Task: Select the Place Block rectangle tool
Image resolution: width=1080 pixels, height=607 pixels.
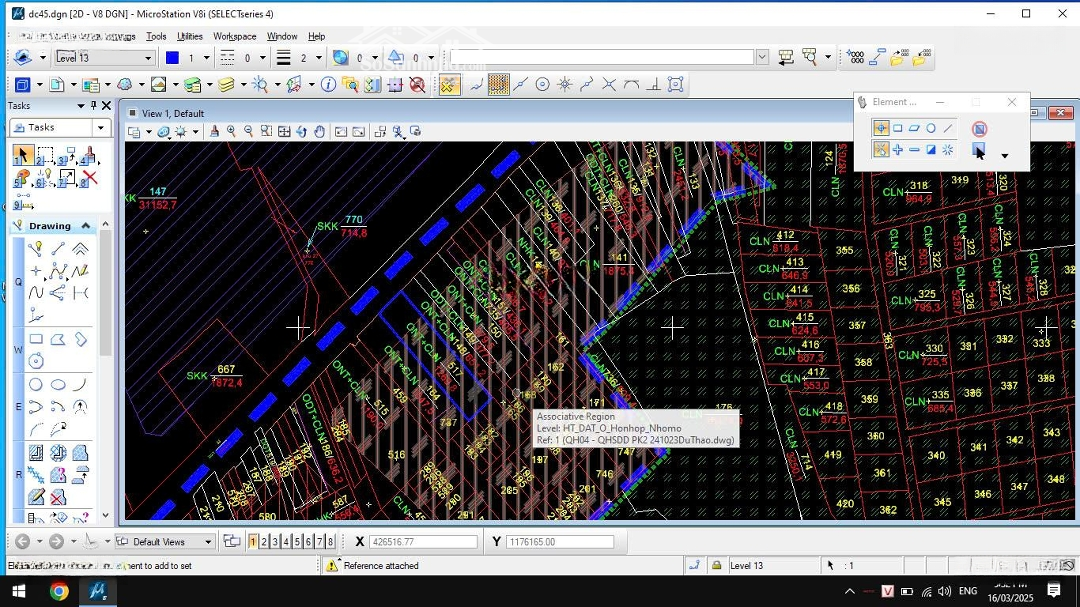Action: tap(36, 340)
